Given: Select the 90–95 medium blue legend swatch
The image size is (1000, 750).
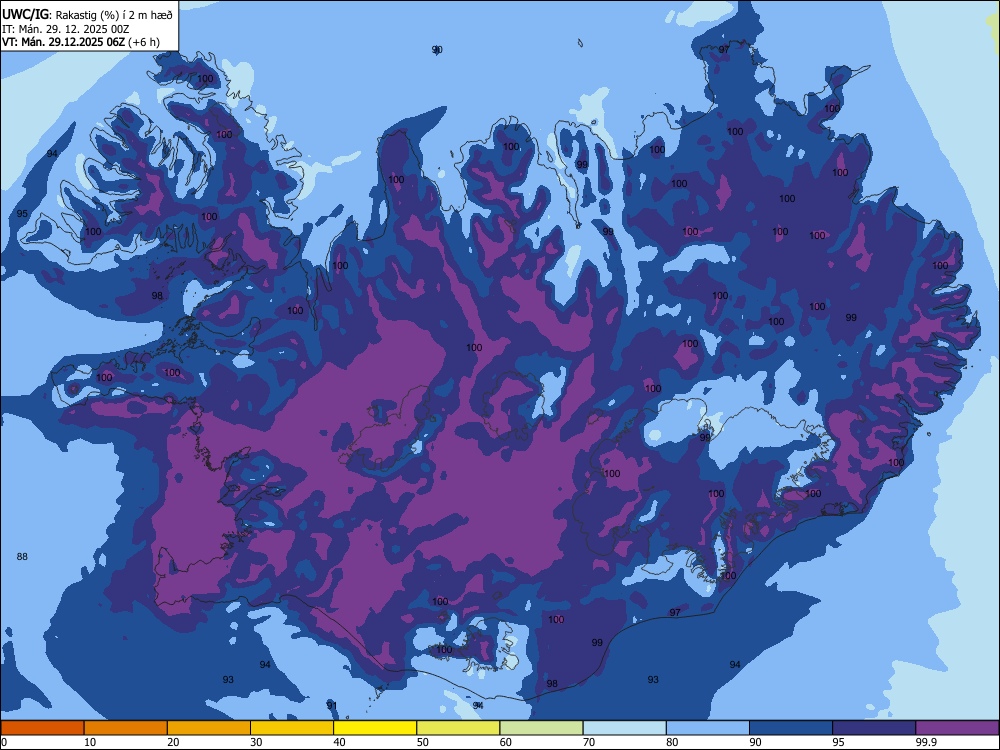Looking at the screenshot, I should 791,728.
